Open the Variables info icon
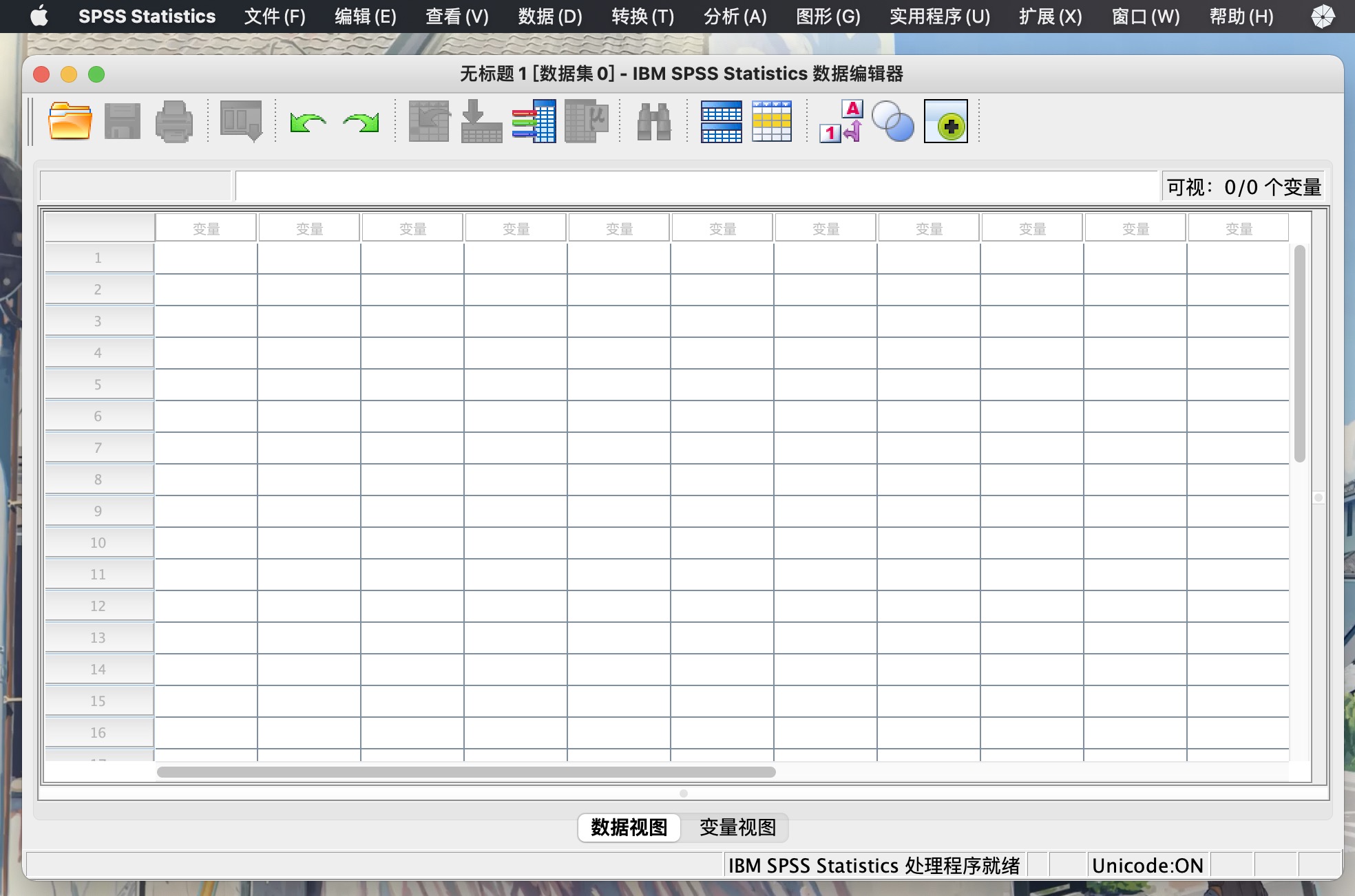Image resolution: width=1355 pixels, height=896 pixels. (534, 122)
